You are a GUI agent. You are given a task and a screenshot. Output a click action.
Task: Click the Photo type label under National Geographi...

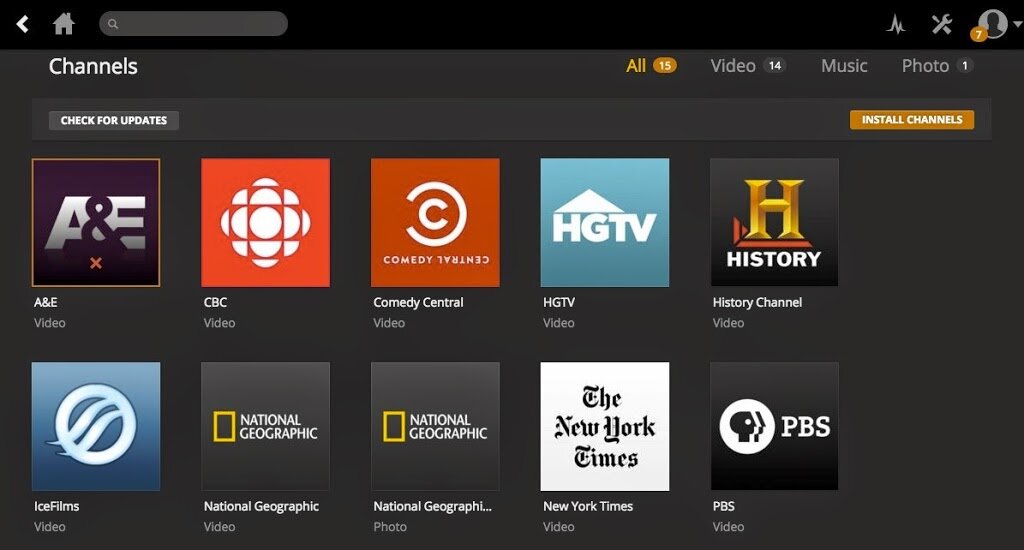(x=390, y=526)
